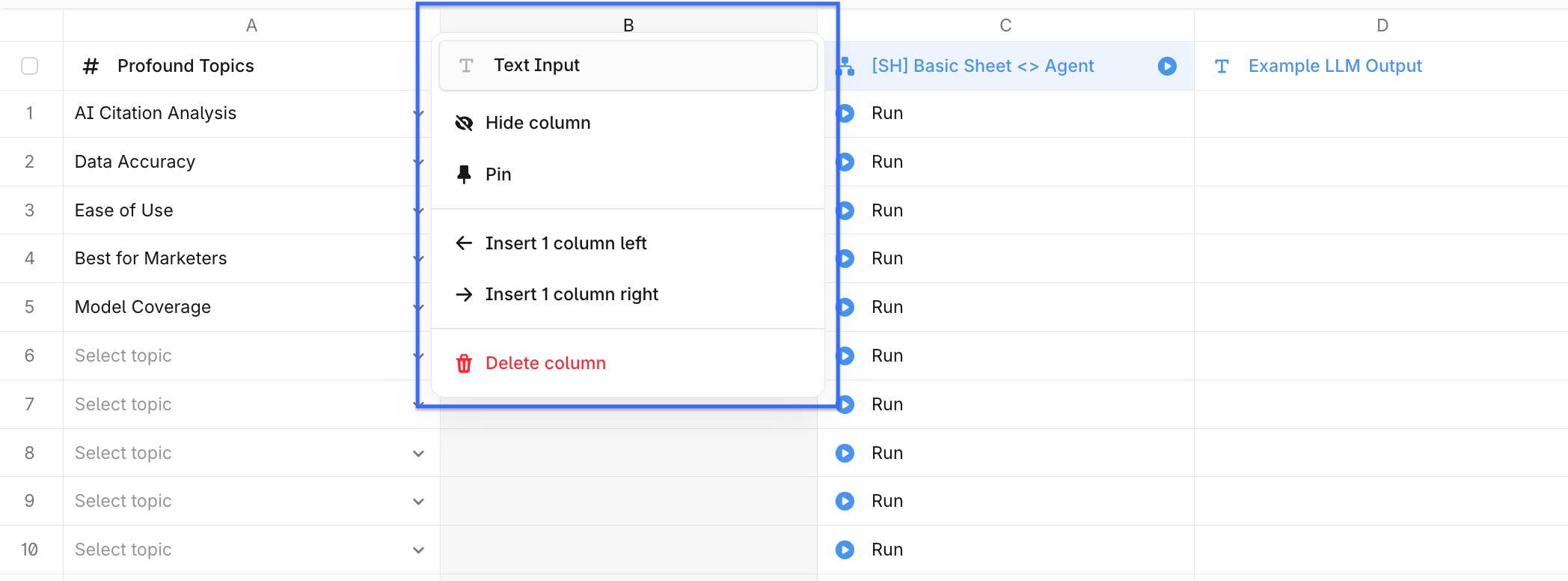Click the Best for Marketers cell

251,258
